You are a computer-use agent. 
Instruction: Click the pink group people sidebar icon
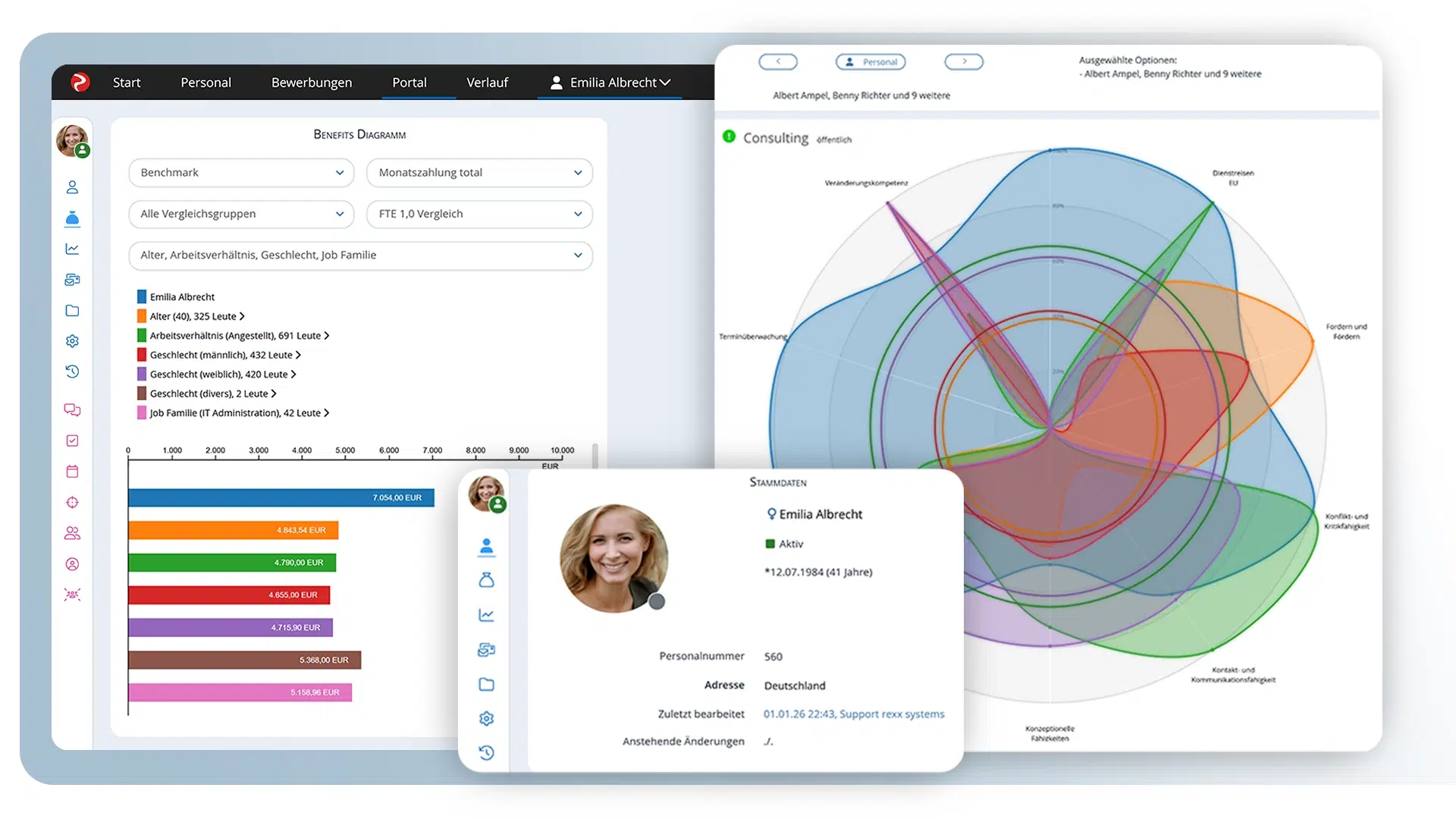[72, 533]
